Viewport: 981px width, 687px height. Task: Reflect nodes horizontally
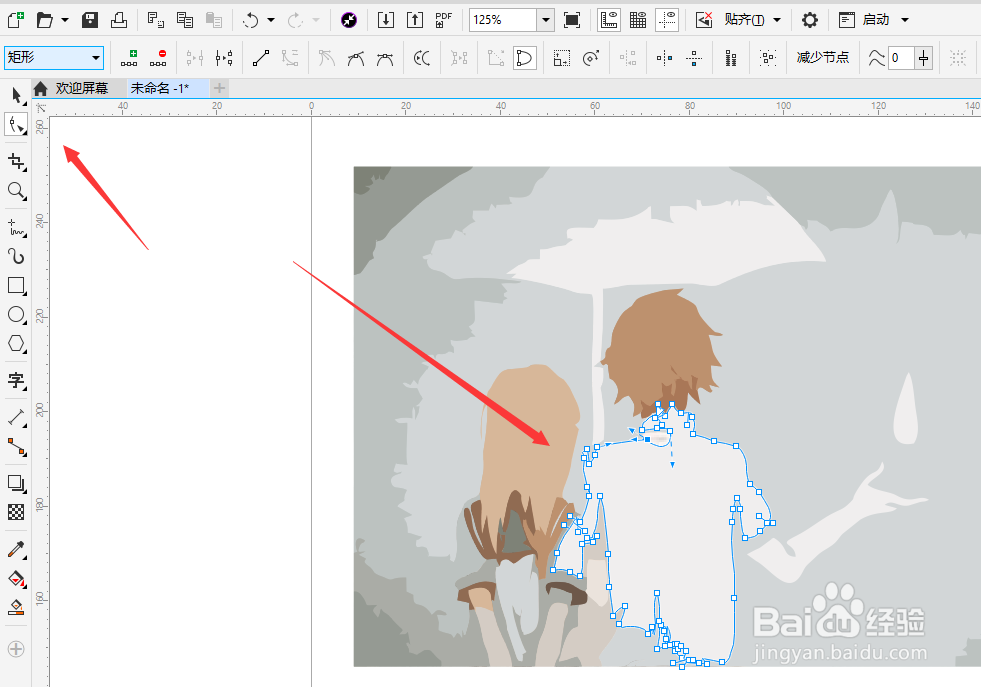(664, 58)
